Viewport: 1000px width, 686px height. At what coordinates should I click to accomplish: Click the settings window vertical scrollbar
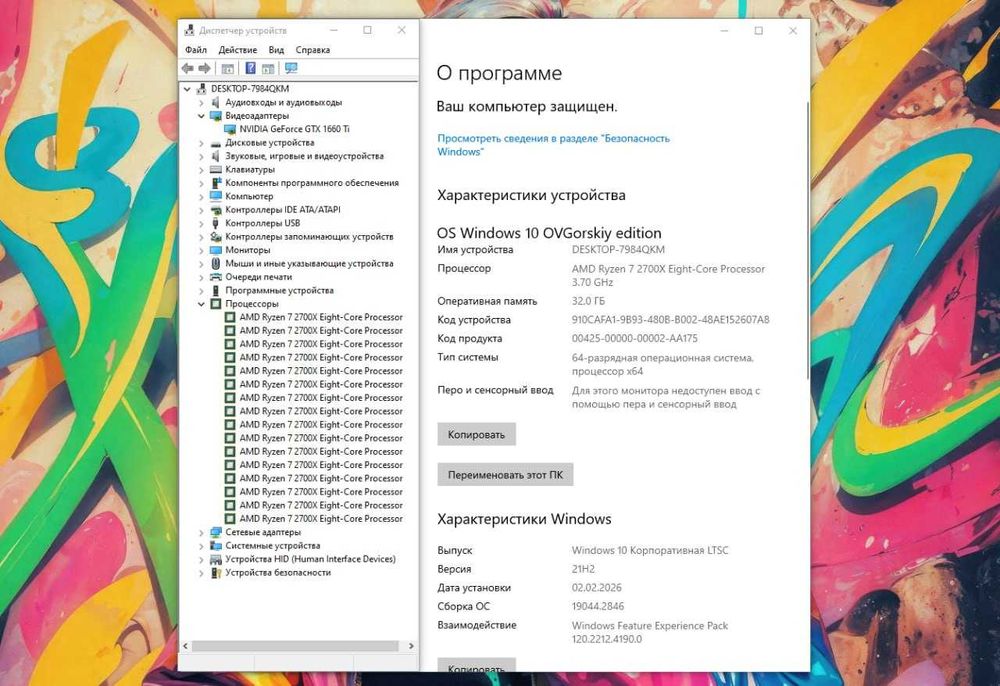tap(808, 239)
